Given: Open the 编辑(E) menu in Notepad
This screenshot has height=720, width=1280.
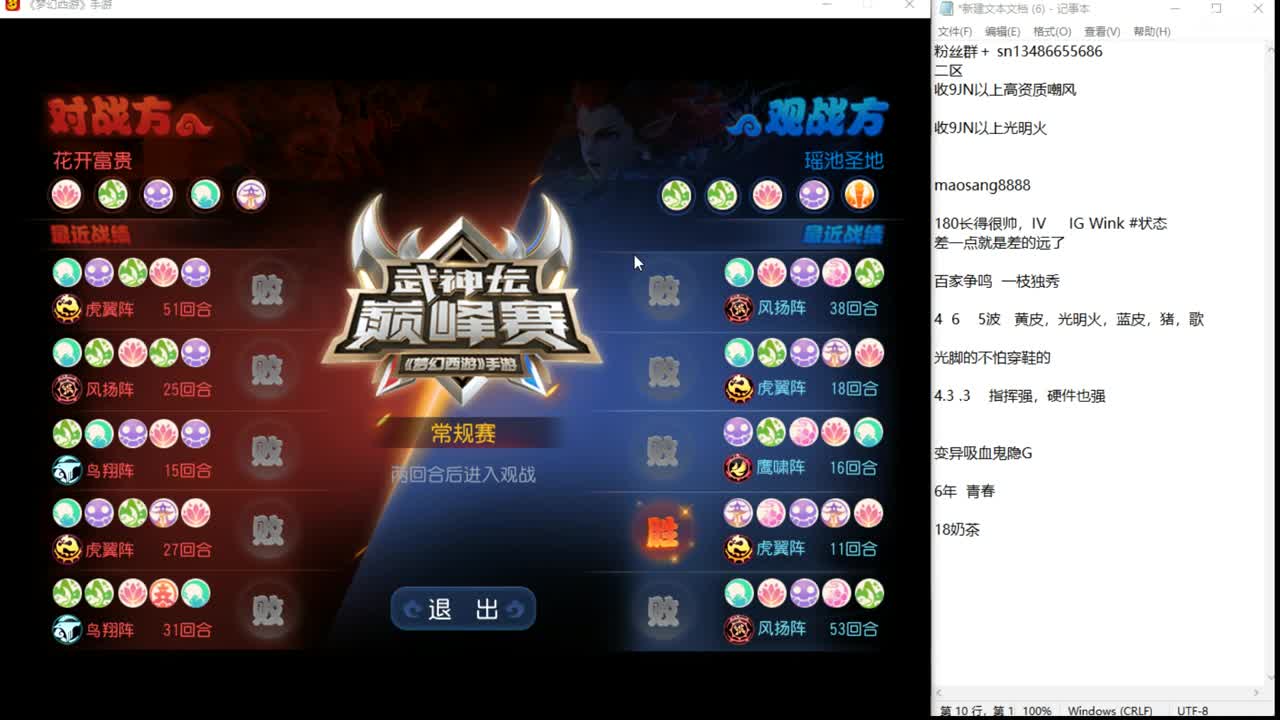Looking at the screenshot, I should coord(1002,32).
